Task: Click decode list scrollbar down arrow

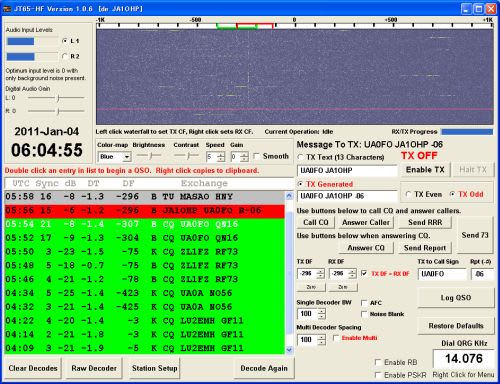Action: click(289, 350)
